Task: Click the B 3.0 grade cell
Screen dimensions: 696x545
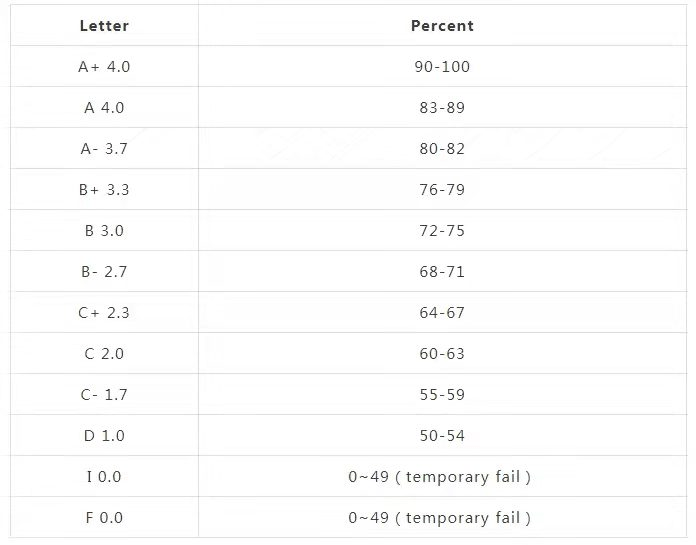Action: pyautogui.click(x=104, y=231)
